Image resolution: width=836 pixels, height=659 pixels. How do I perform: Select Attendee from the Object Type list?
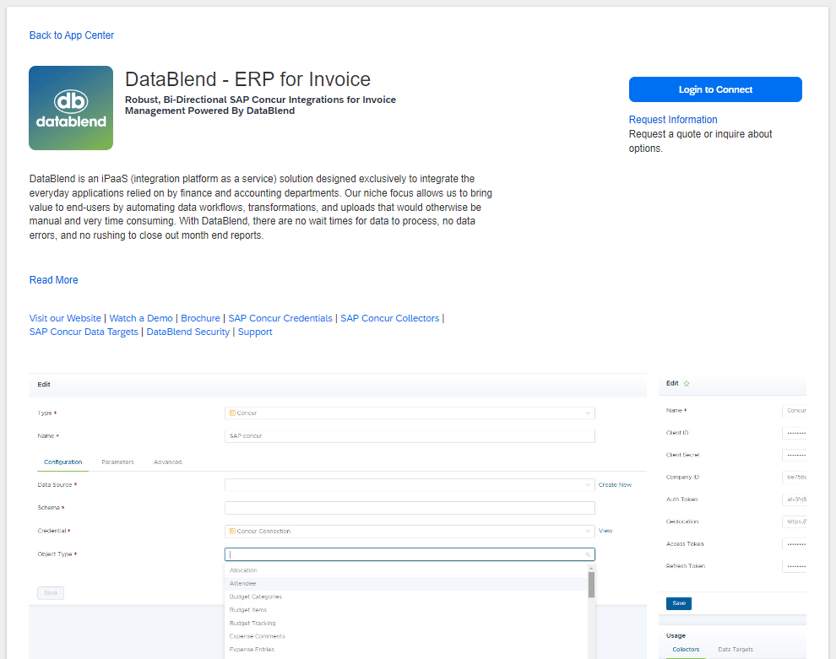pyautogui.click(x=406, y=584)
